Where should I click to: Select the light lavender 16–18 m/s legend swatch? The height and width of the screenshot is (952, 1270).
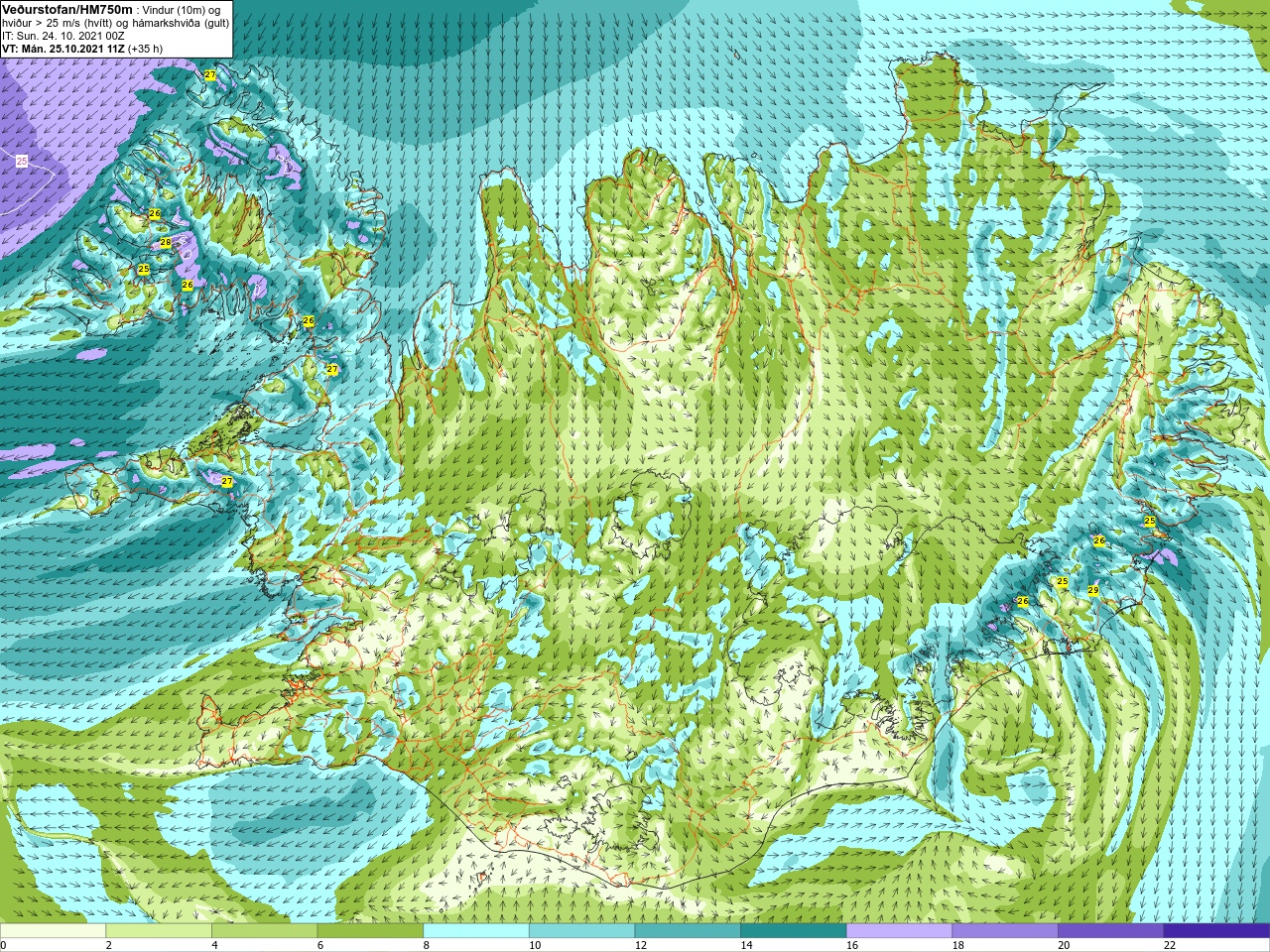click(899, 931)
